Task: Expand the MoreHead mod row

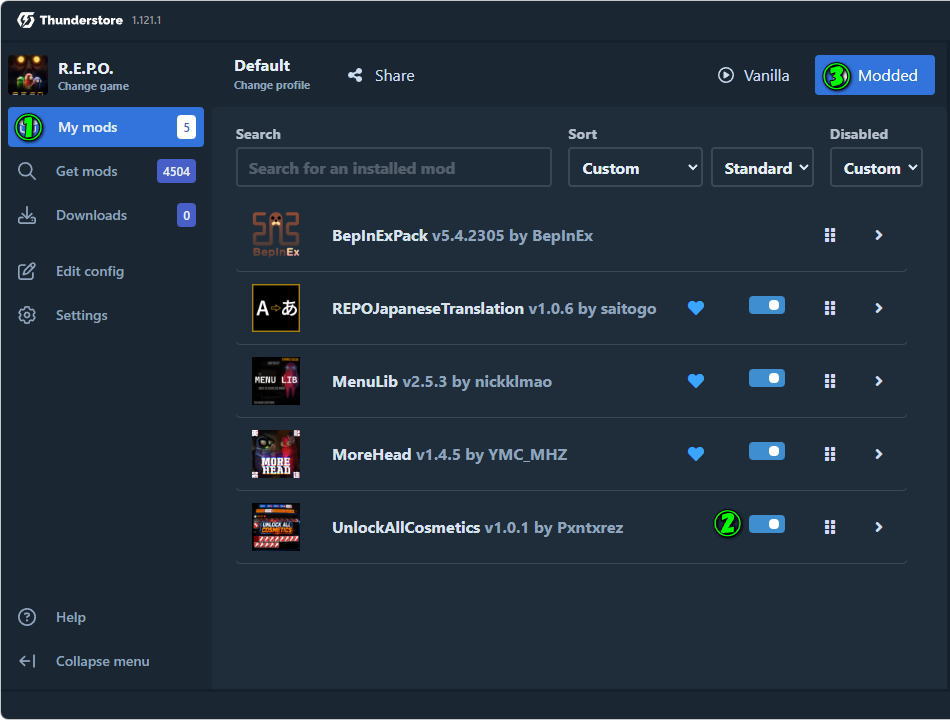Action: tap(879, 454)
